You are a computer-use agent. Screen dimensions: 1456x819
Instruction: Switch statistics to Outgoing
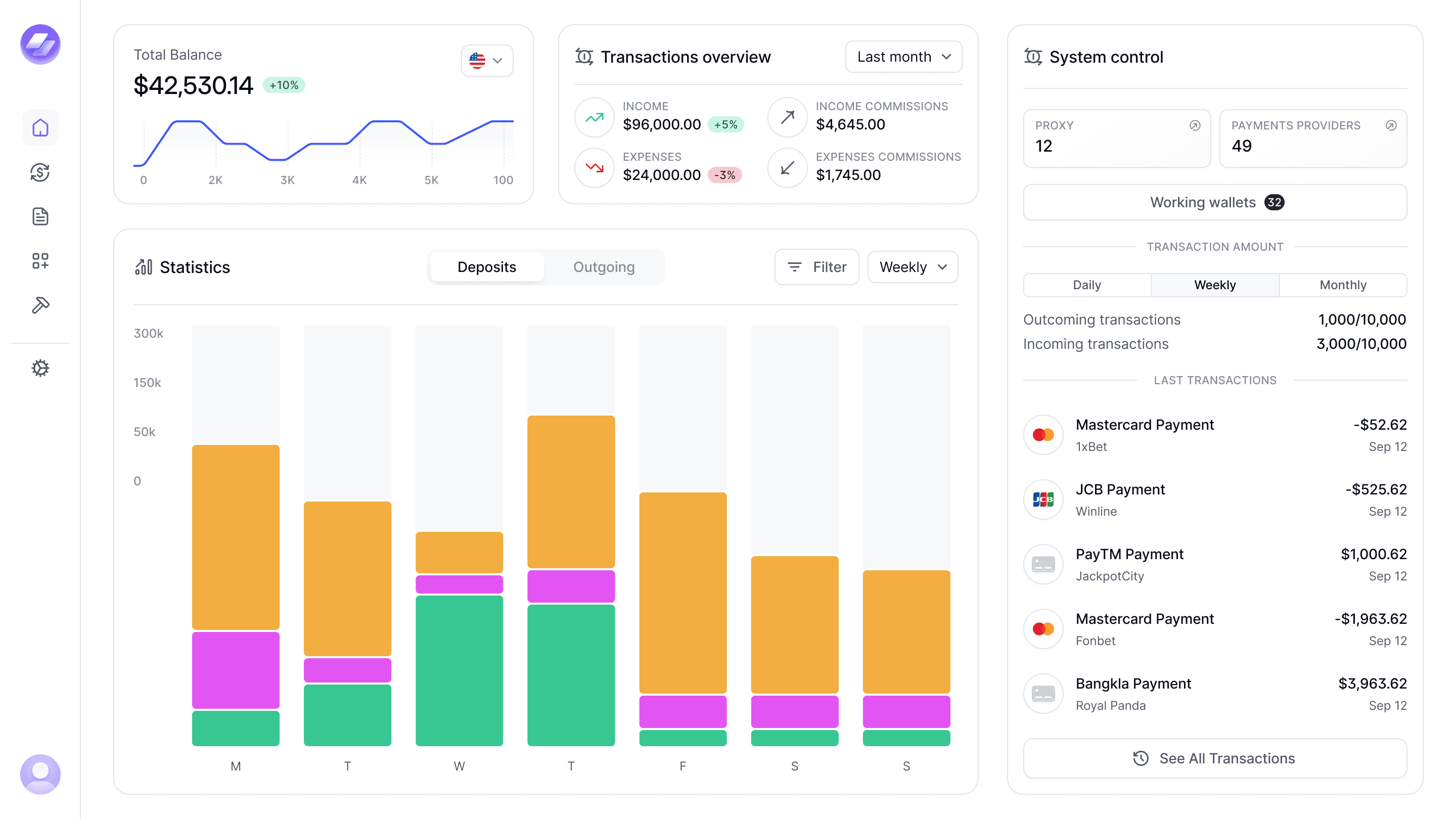604,267
